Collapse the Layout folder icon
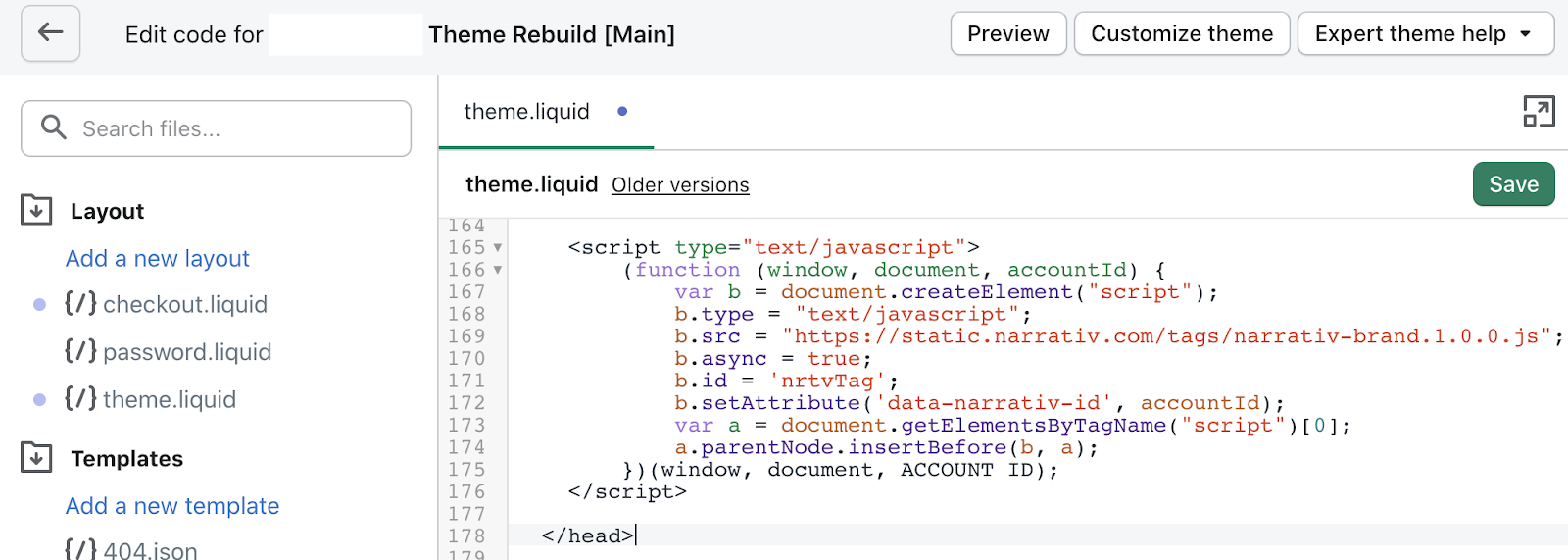 pos(36,210)
